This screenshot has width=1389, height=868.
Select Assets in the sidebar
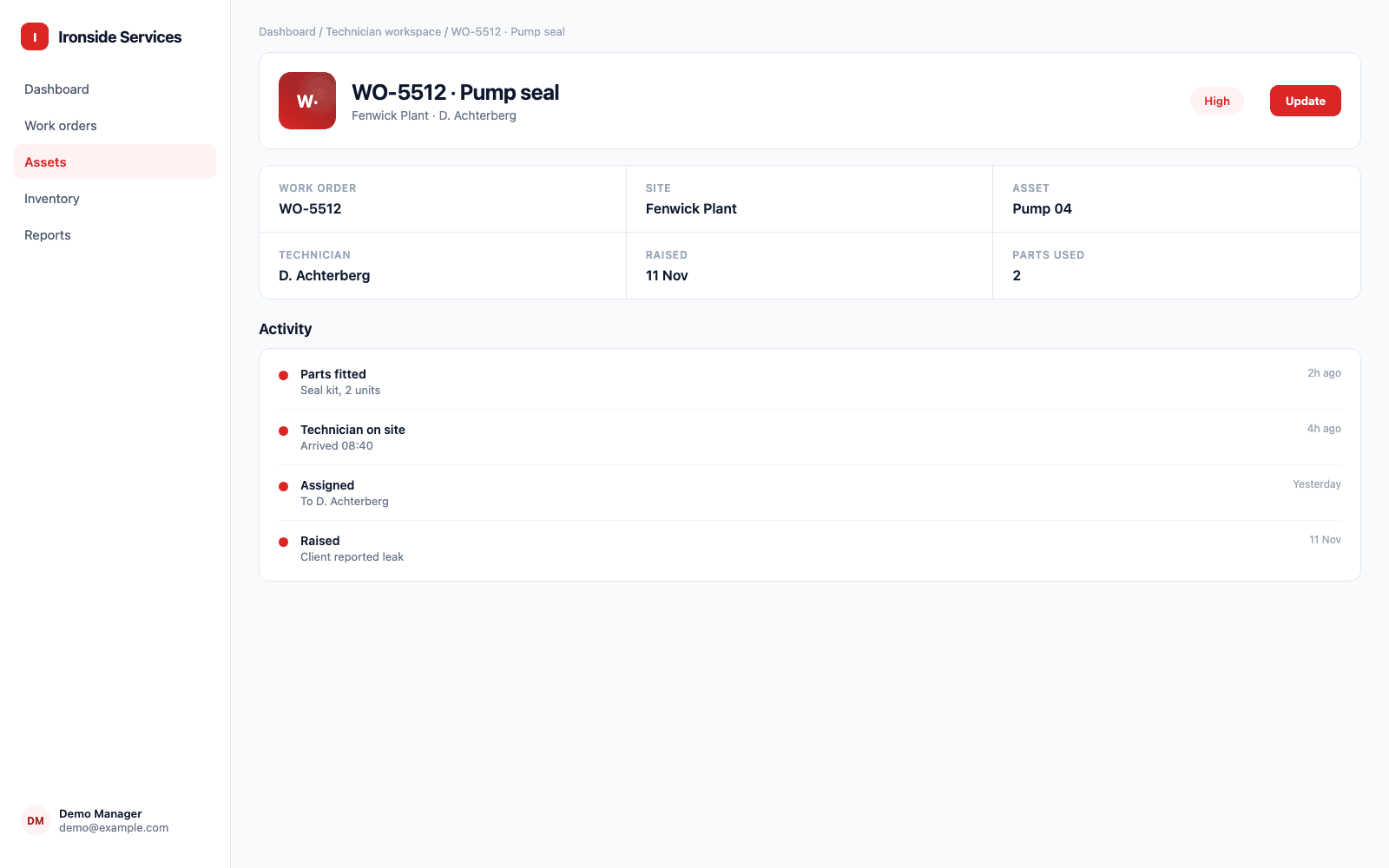pyautogui.click(x=115, y=162)
